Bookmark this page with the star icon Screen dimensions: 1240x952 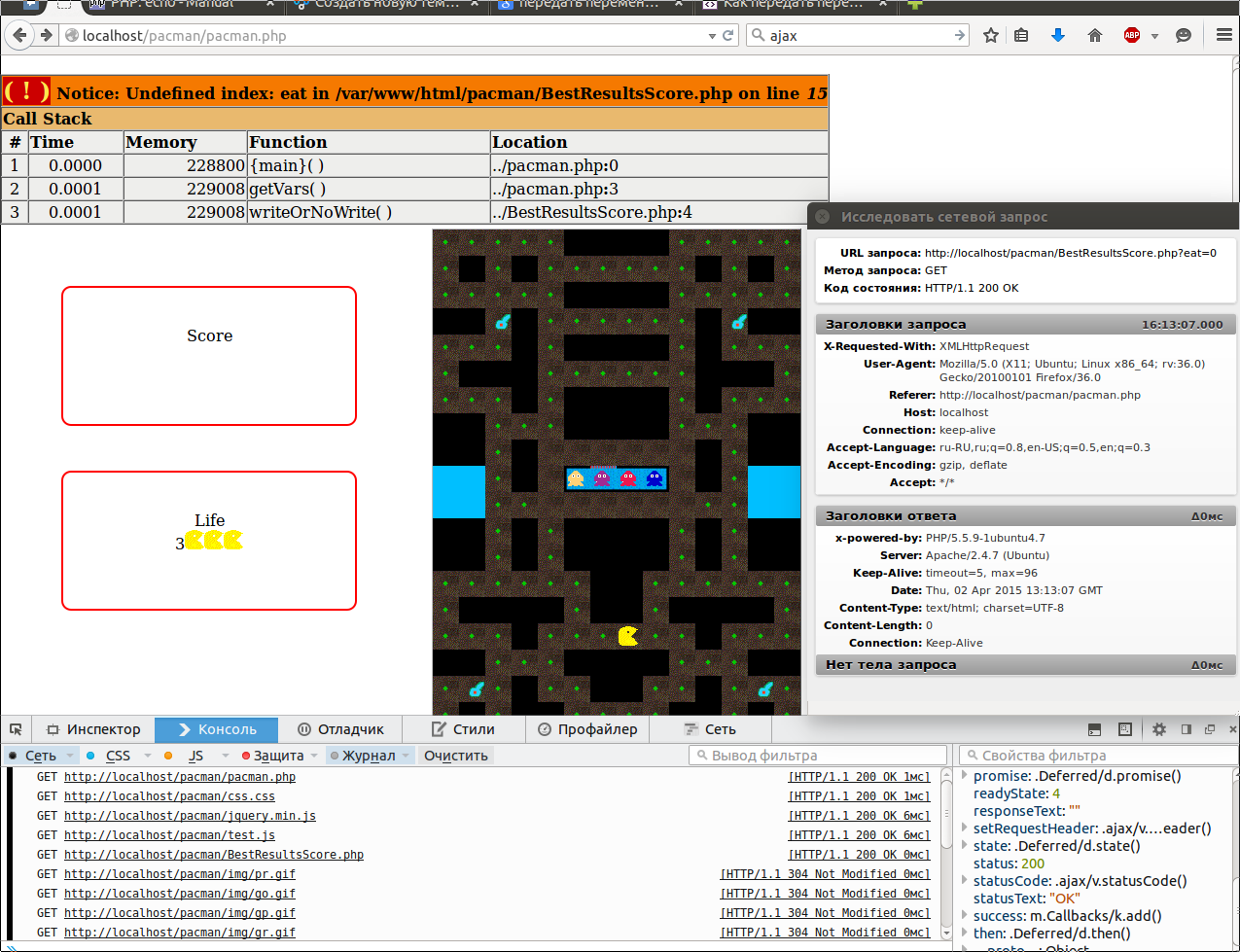point(991,35)
